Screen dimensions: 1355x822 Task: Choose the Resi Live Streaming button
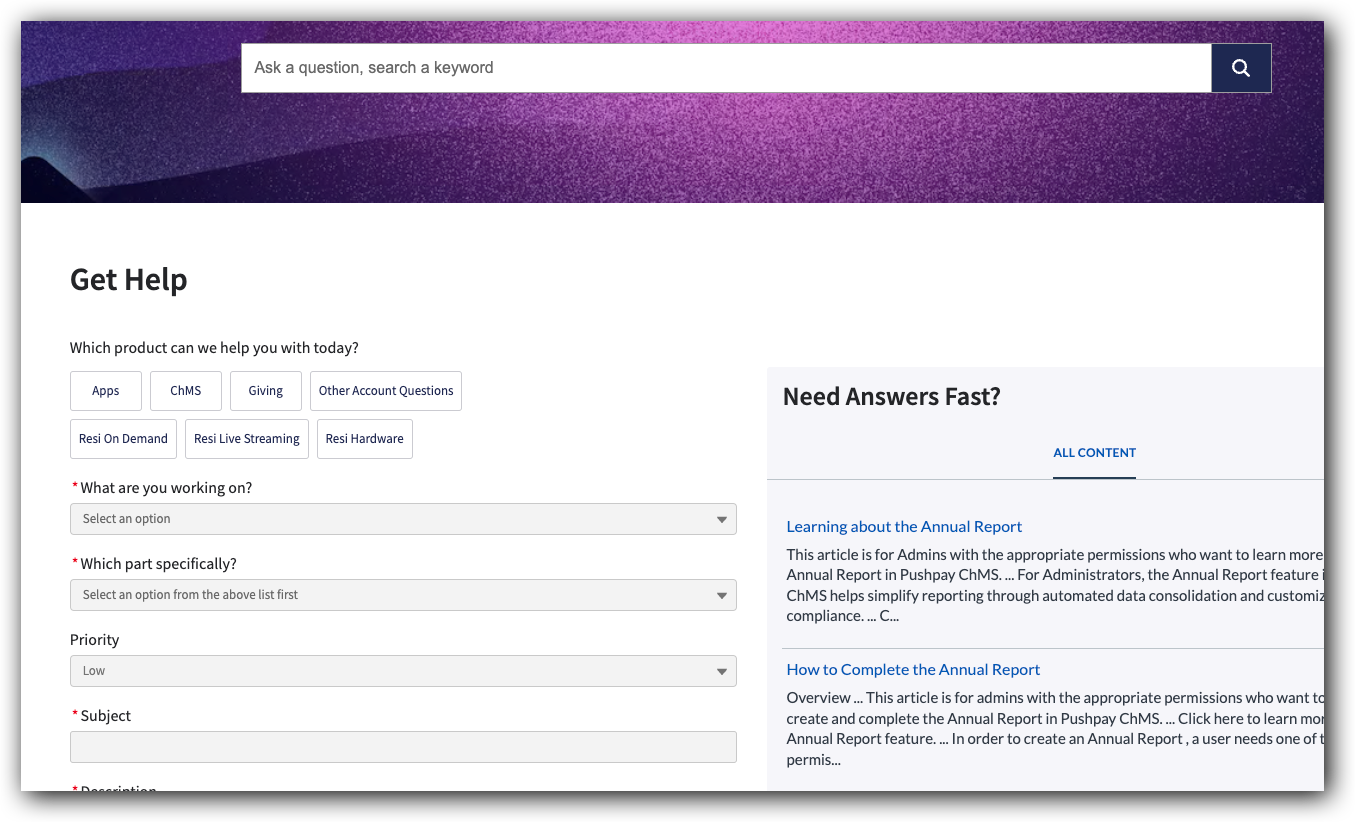(x=247, y=439)
